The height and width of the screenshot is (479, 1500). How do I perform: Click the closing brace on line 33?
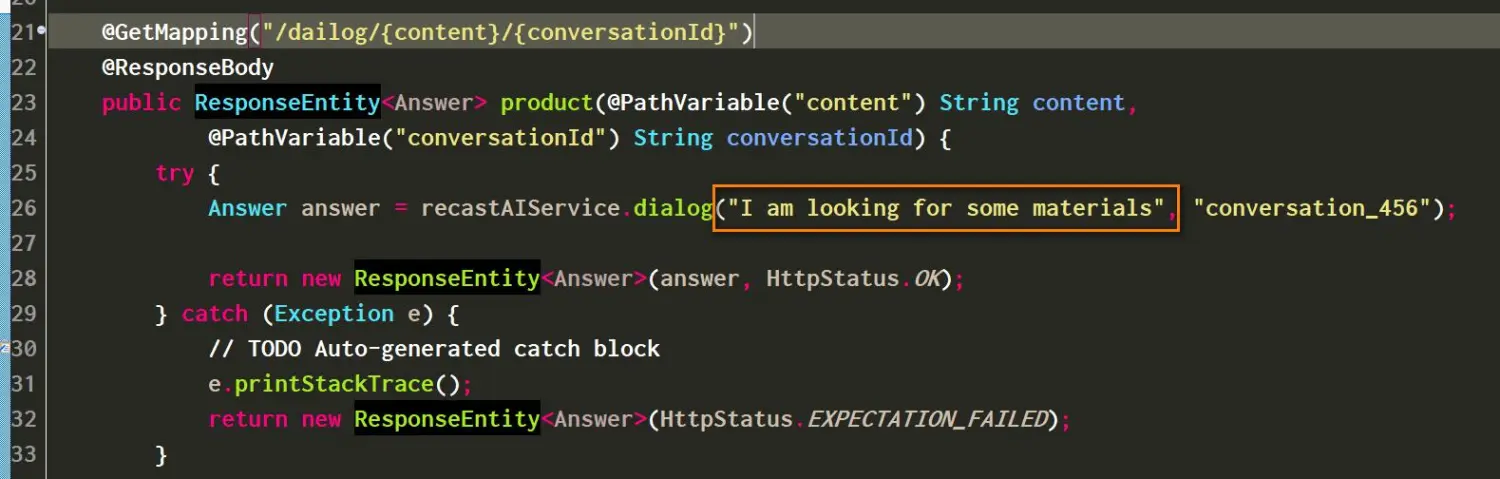(161, 454)
